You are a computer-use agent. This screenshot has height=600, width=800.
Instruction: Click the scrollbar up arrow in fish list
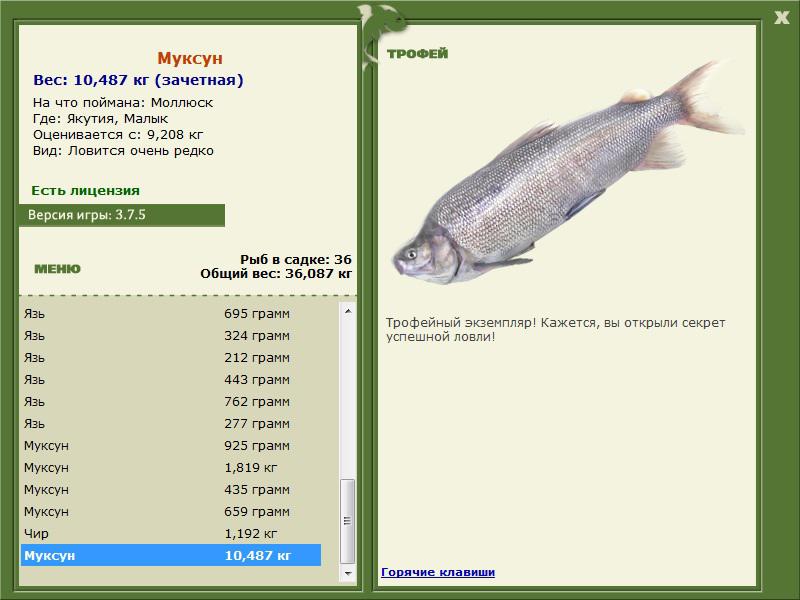[x=348, y=311]
